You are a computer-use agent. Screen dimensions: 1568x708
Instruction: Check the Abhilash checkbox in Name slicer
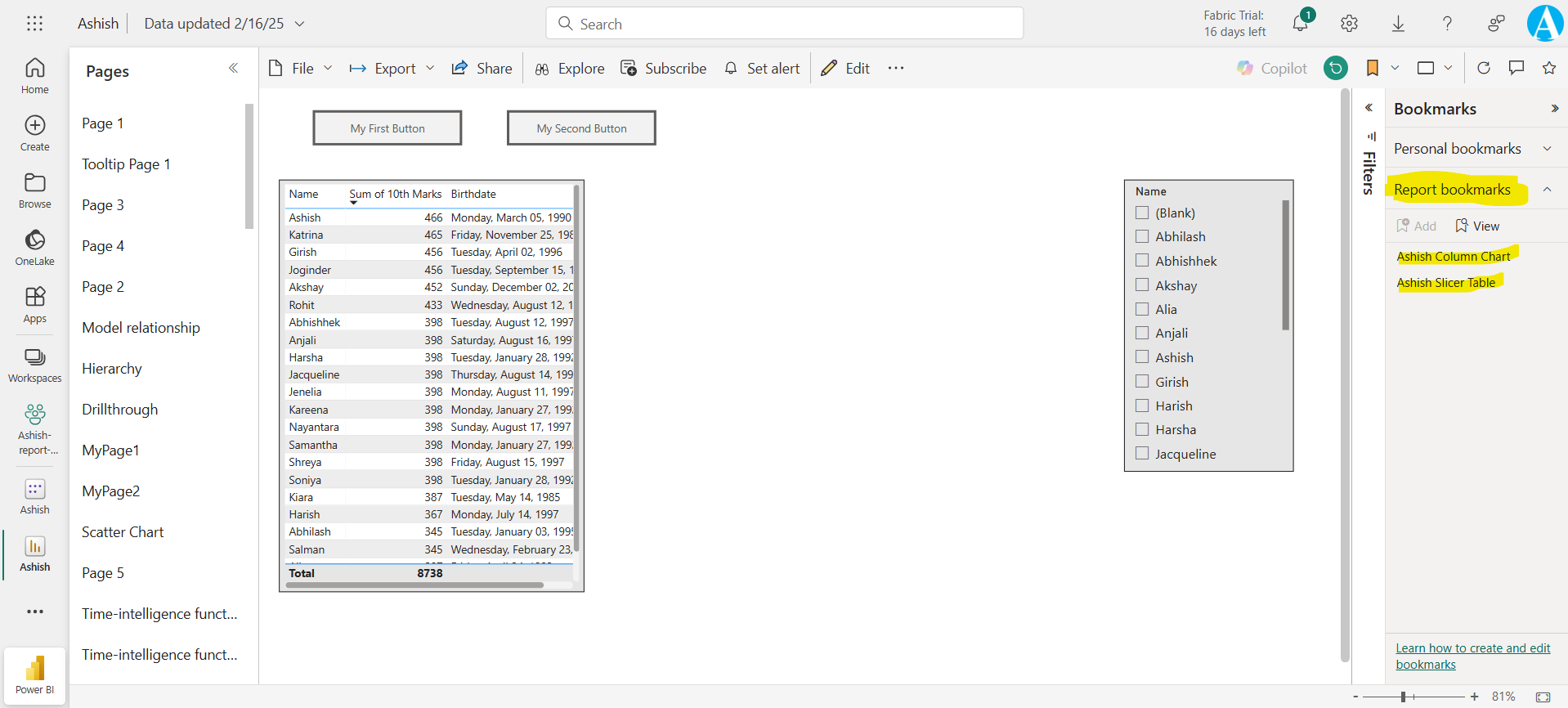[1142, 237]
